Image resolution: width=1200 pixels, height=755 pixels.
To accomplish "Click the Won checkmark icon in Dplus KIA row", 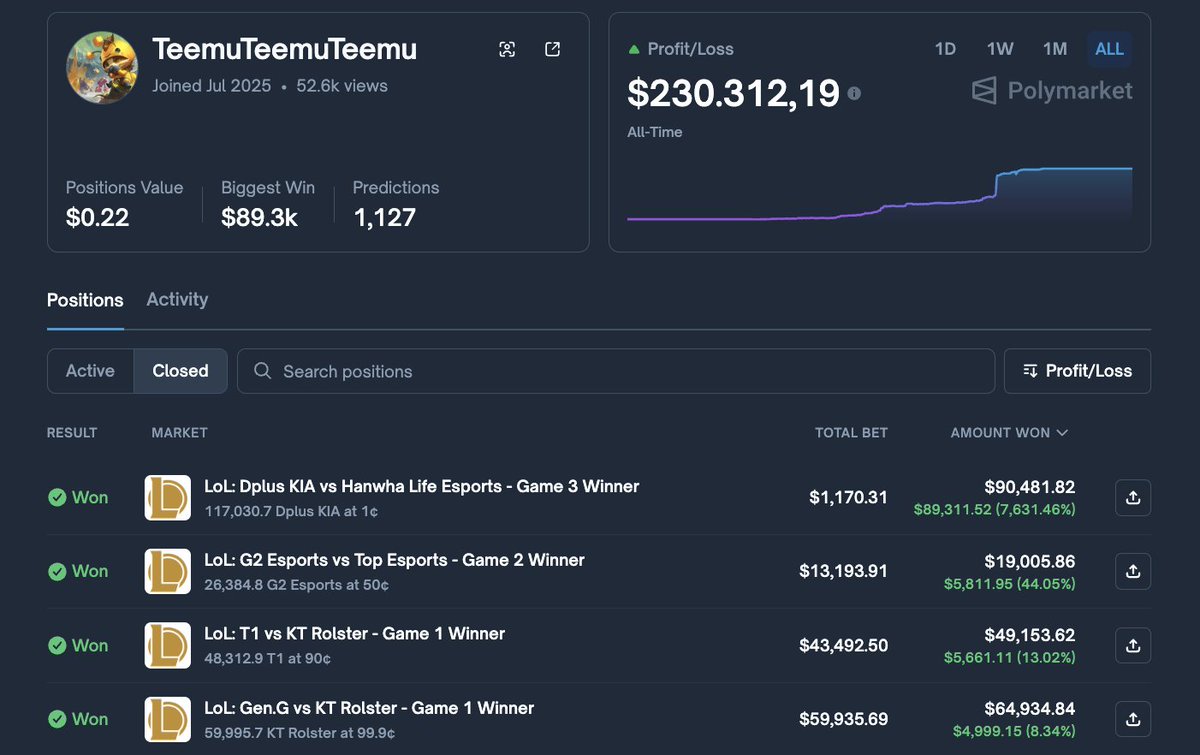I will click(57, 497).
